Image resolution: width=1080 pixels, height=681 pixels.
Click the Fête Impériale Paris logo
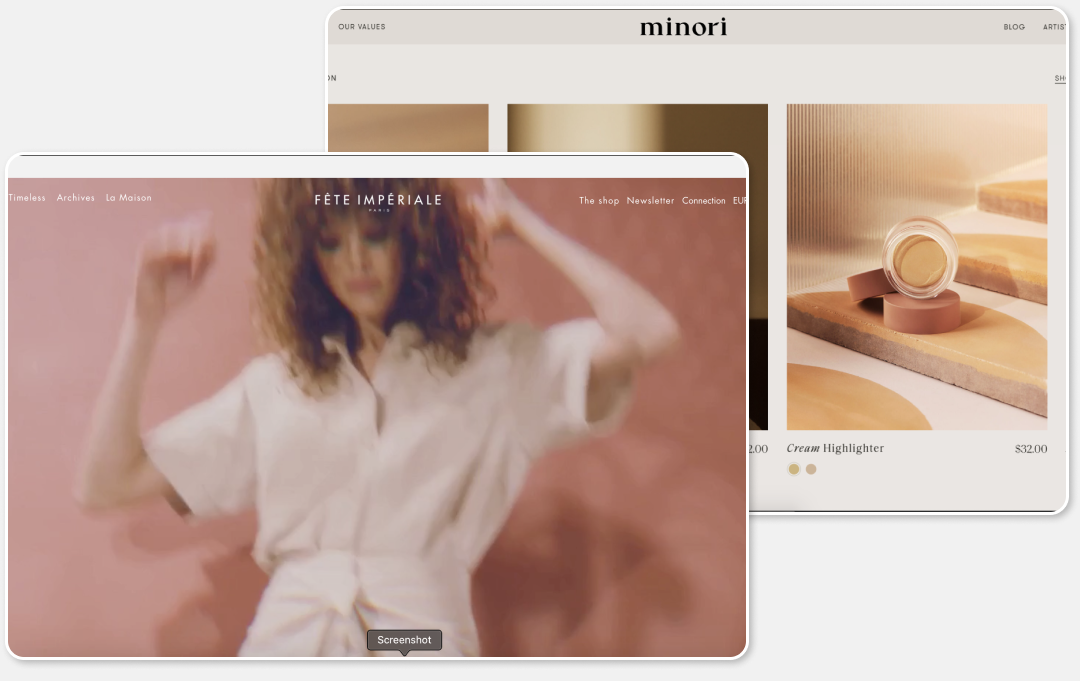click(378, 202)
